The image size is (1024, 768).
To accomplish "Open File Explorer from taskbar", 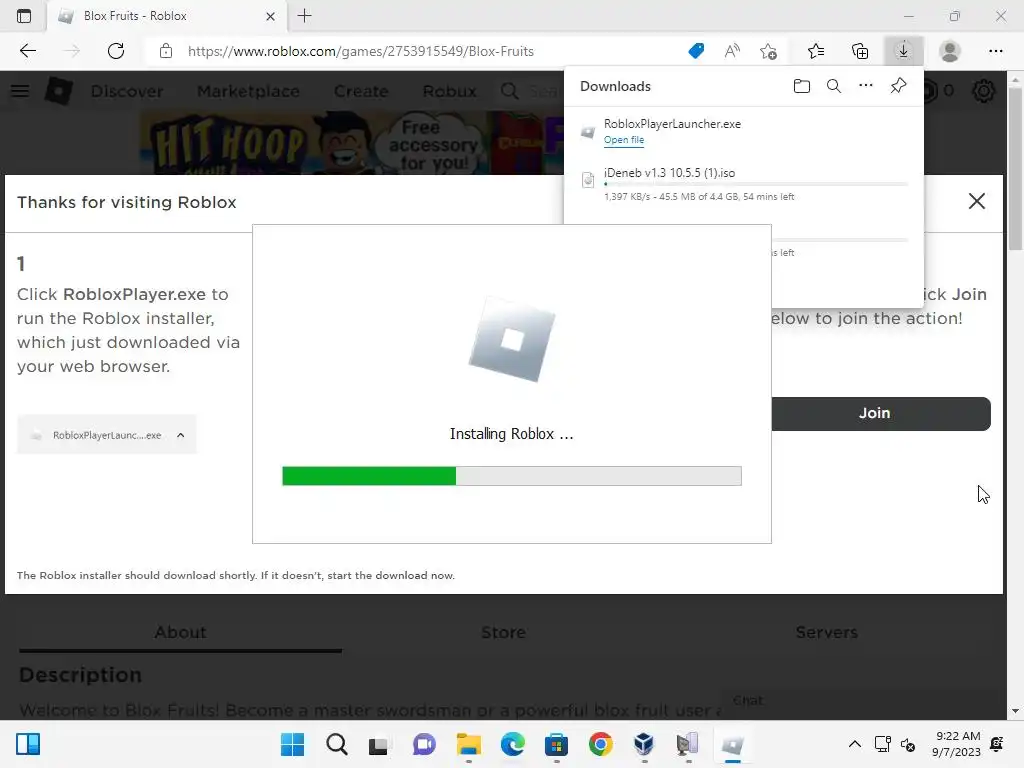I will pyautogui.click(x=468, y=744).
